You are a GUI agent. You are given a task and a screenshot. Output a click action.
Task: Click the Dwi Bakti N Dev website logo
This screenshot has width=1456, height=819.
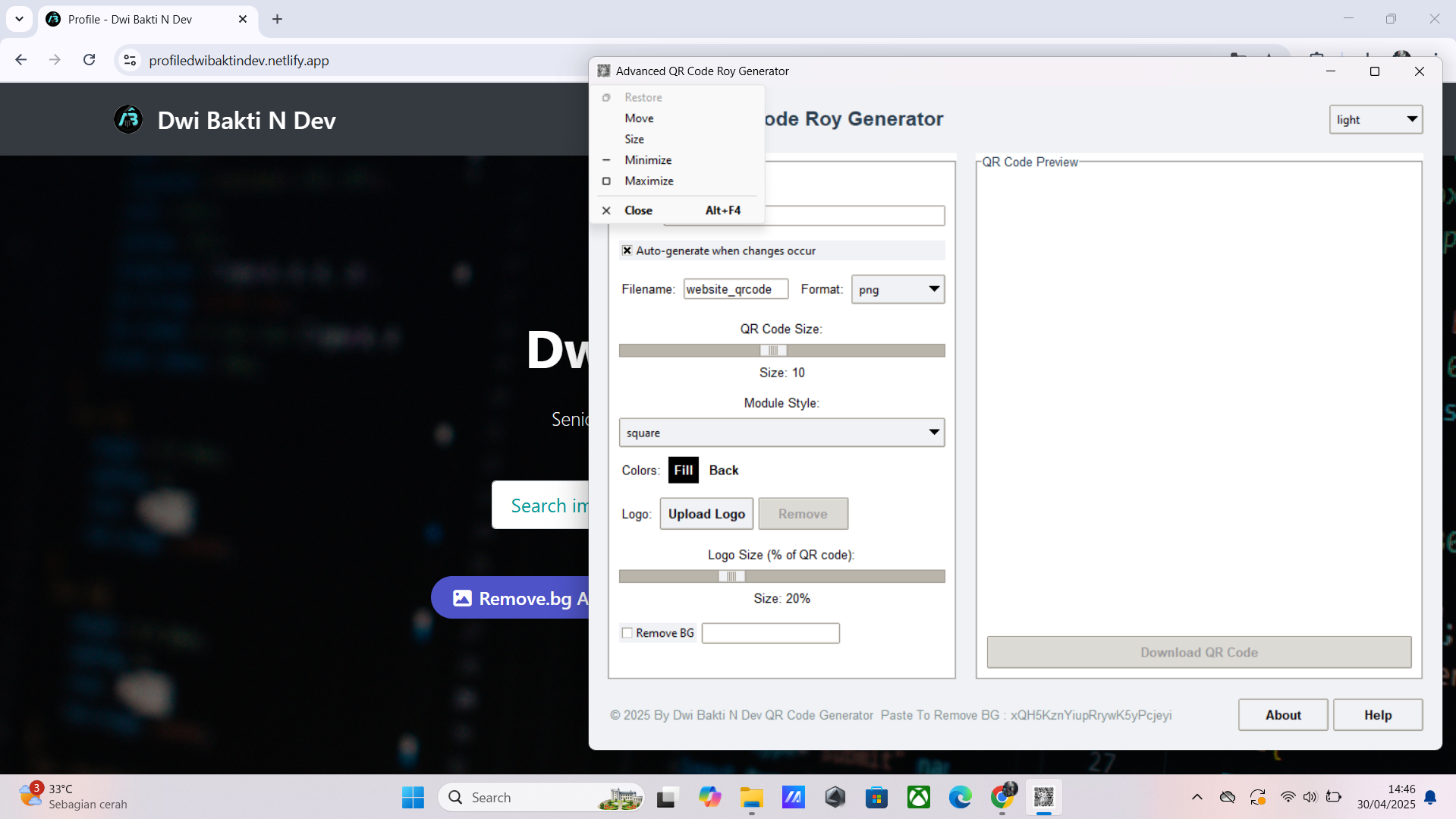point(128,119)
